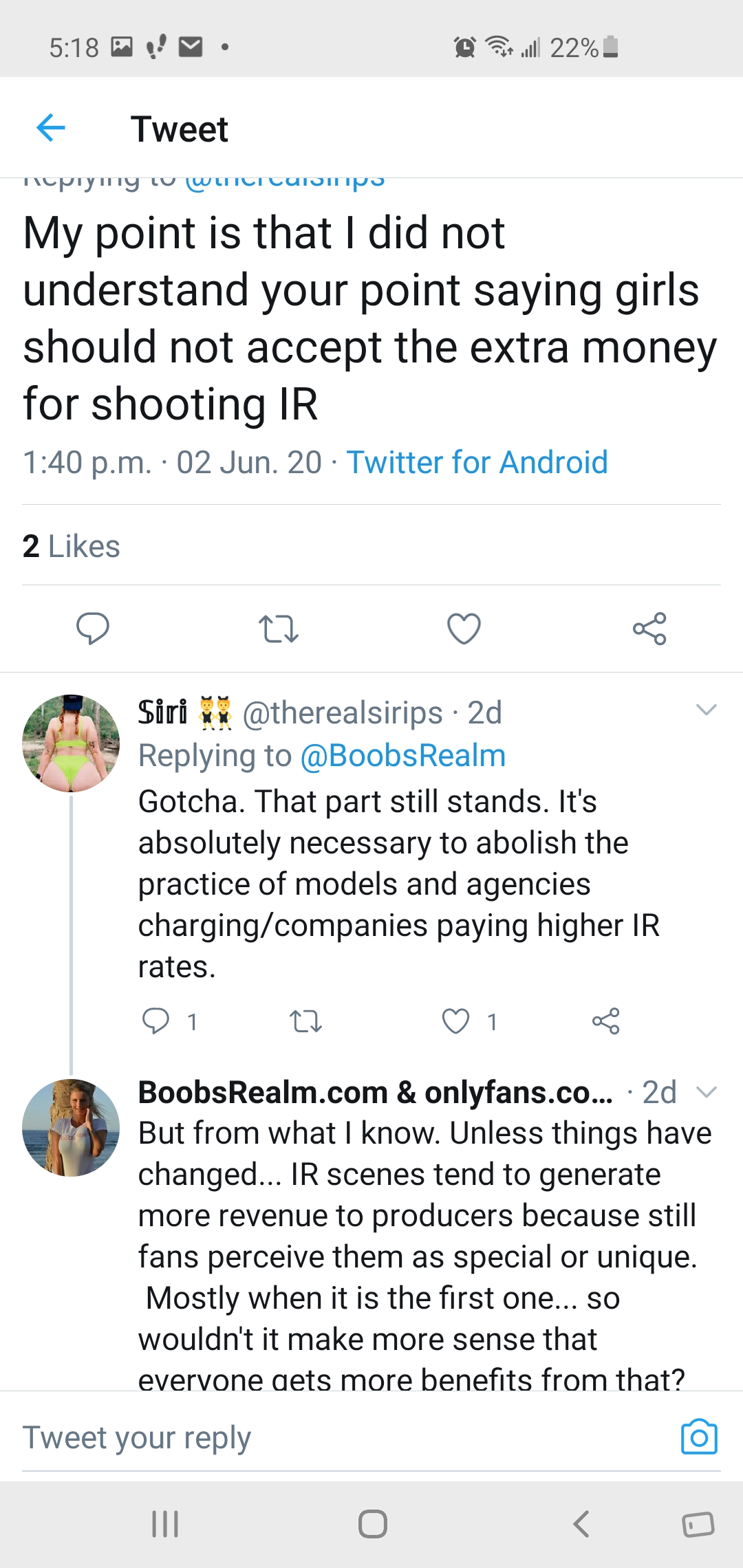The width and height of the screenshot is (743, 1568).
Task: Open Android recent apps button
Action: (x=165, y=1524)
